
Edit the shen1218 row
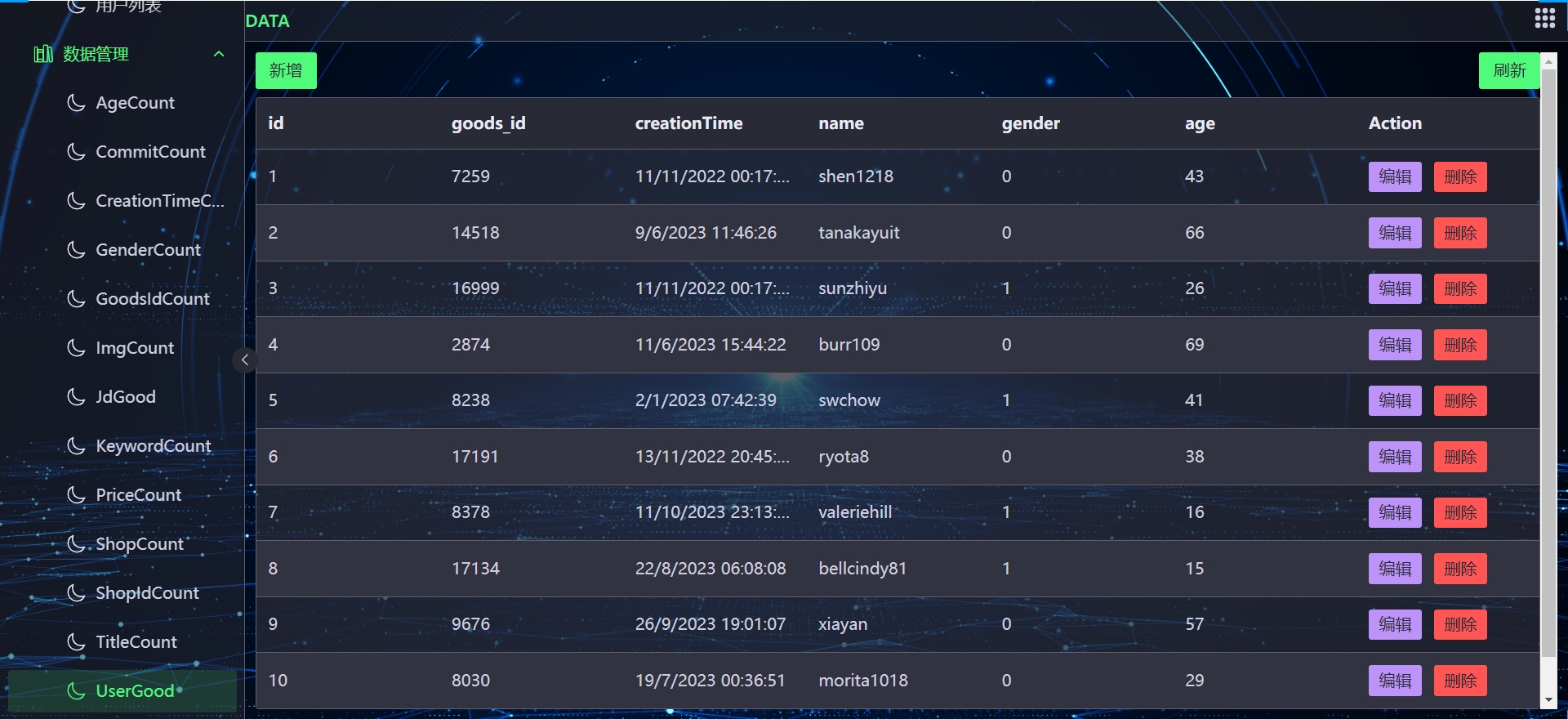1395,176
